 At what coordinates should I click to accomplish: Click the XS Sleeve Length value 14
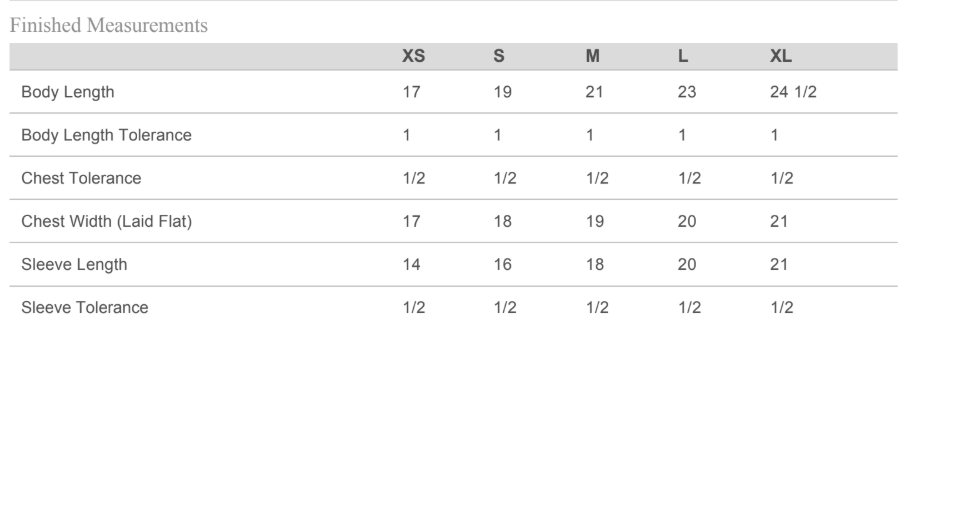coord(411,265)
